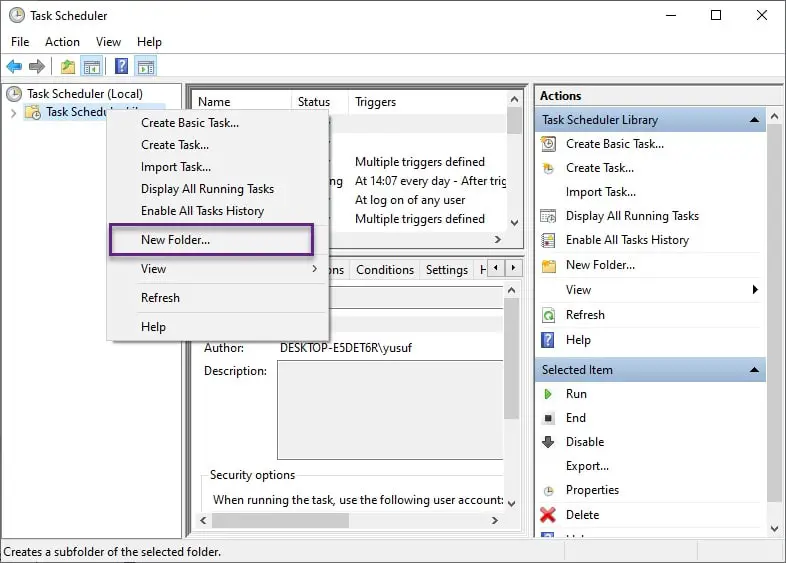Click the red Delete X icon

point(548,515)
